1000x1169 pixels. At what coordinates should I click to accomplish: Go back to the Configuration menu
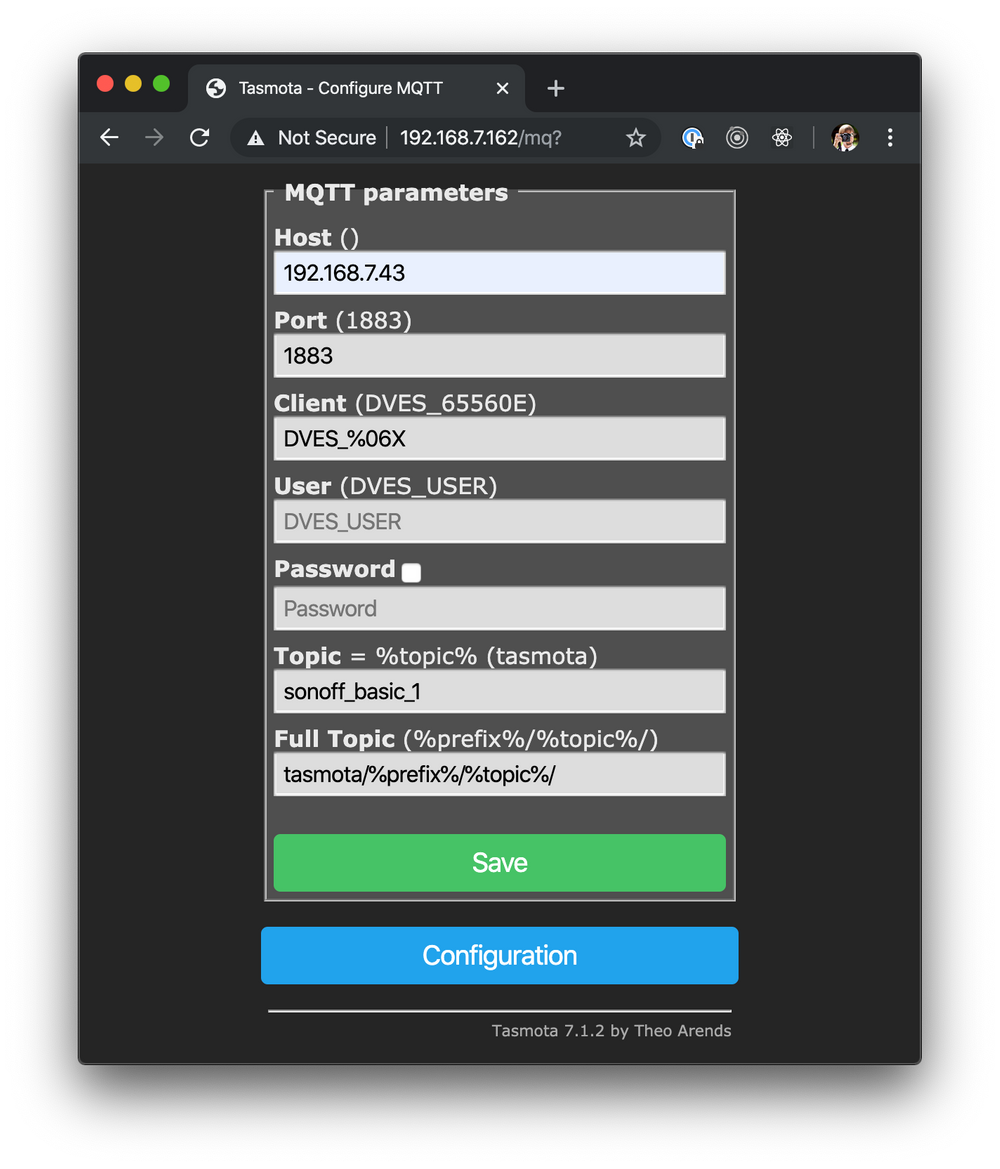(x=499, y=955)
